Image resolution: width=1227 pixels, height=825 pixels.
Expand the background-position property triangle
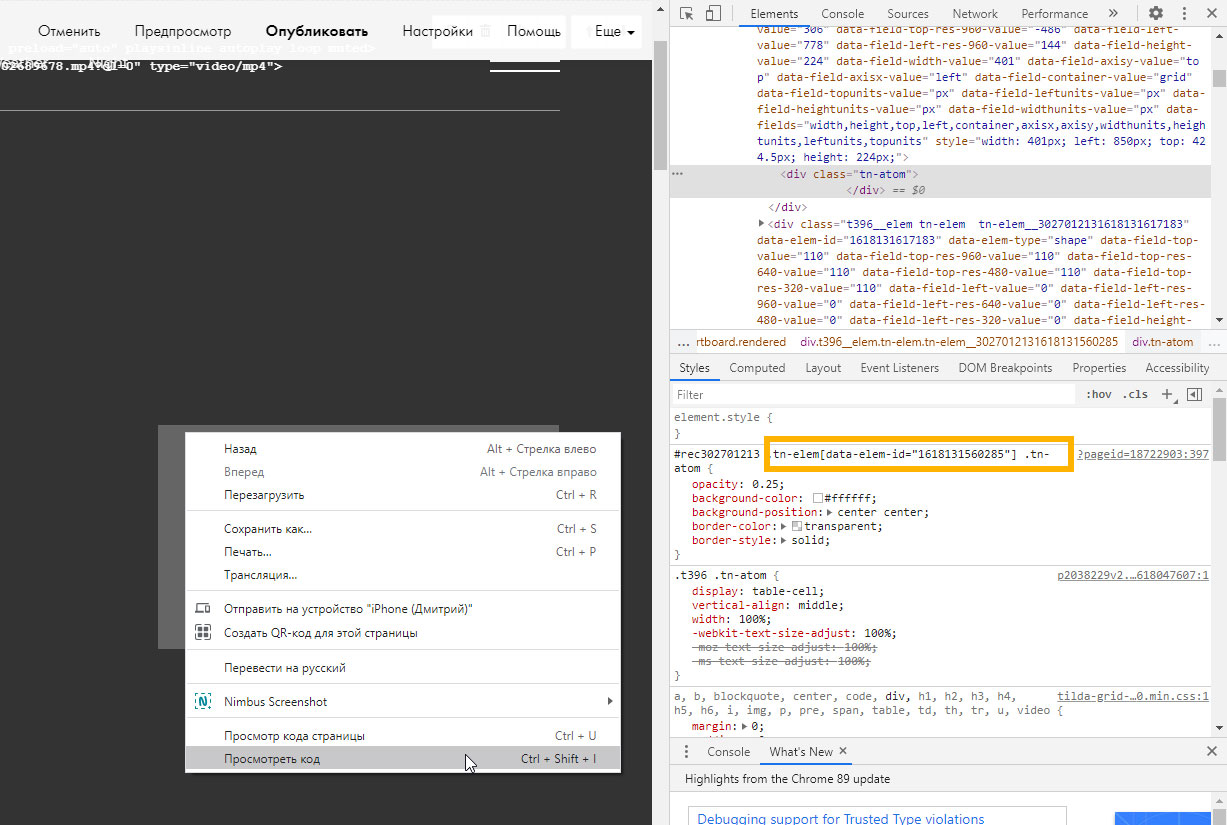tap(828, 512)
